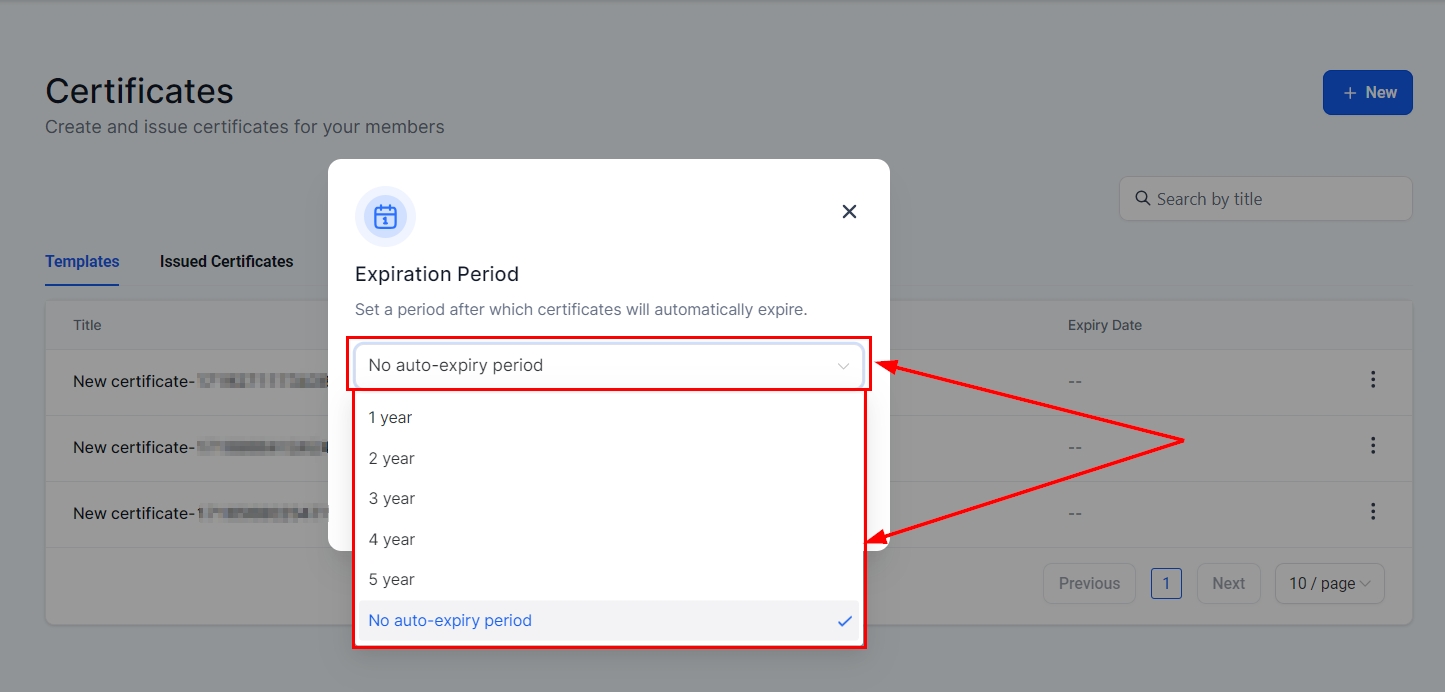Click the search magnifier icon
The width and height of the screenshot is (1445, 692).
point(1142,199)
